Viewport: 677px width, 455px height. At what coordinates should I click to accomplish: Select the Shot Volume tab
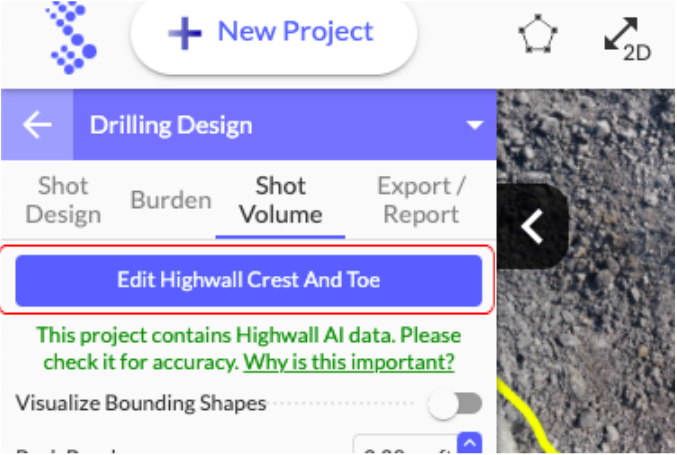point(281,200)
